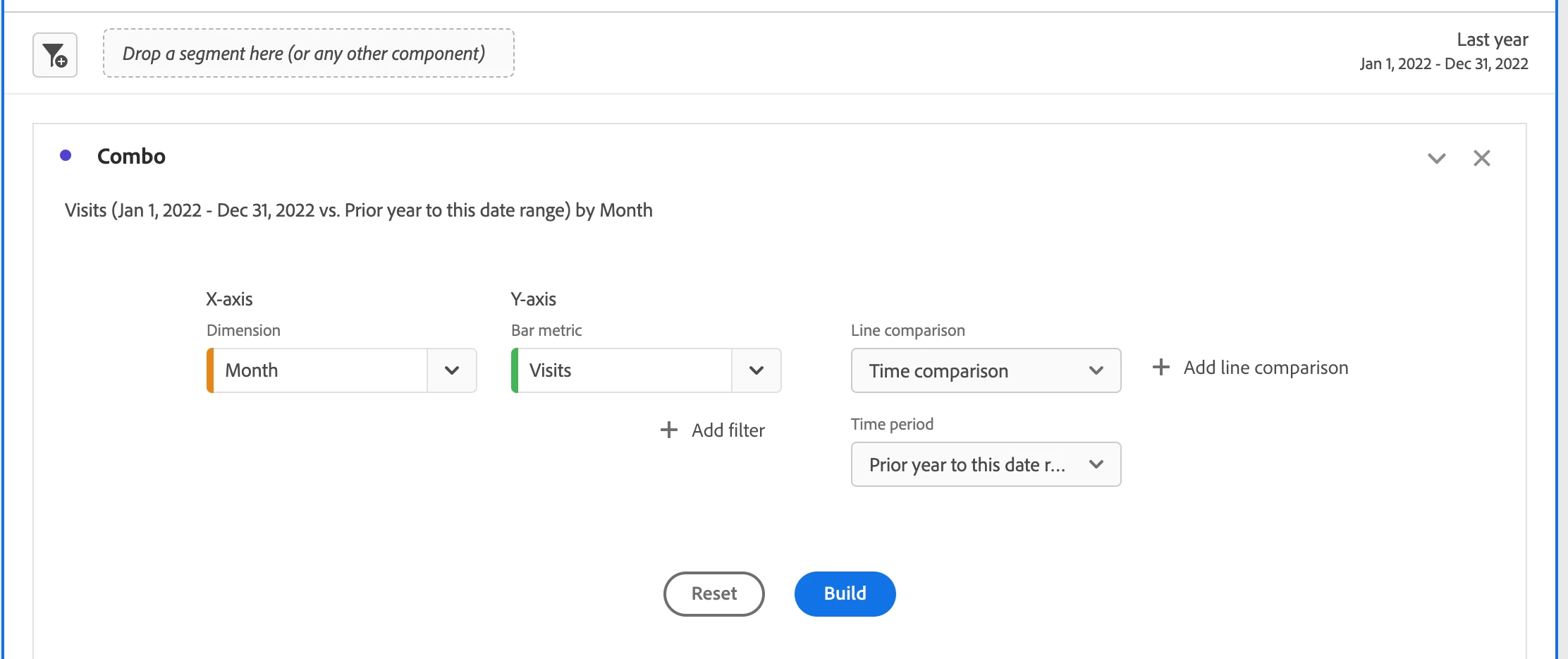Click the segment filter icon

pyautogui.click(x=55, y=55)
